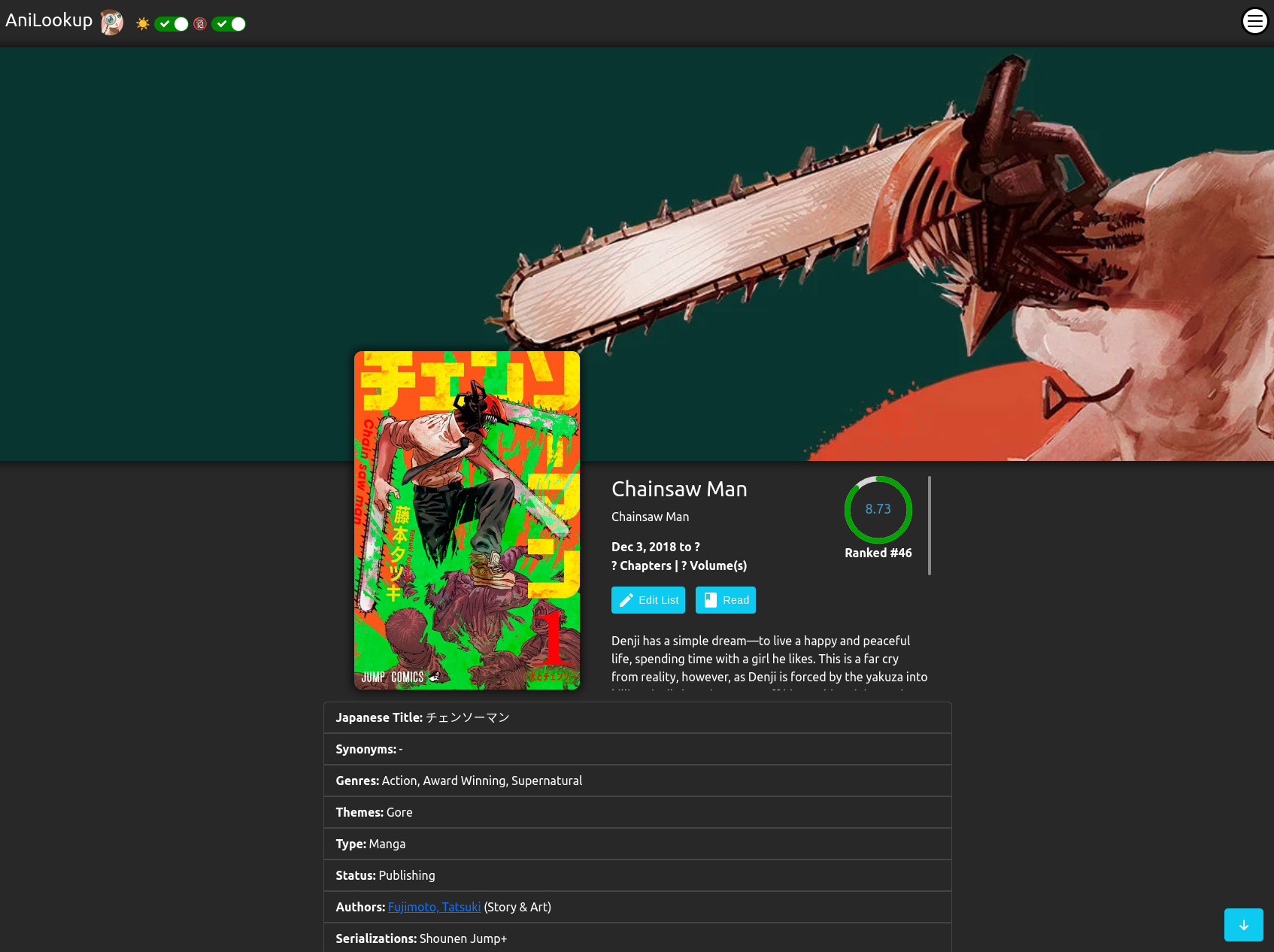Click the synopsis panel scrollbar
Viewport: 1274px width, 952px height.
pyautogui.click(x=930, y=525)
